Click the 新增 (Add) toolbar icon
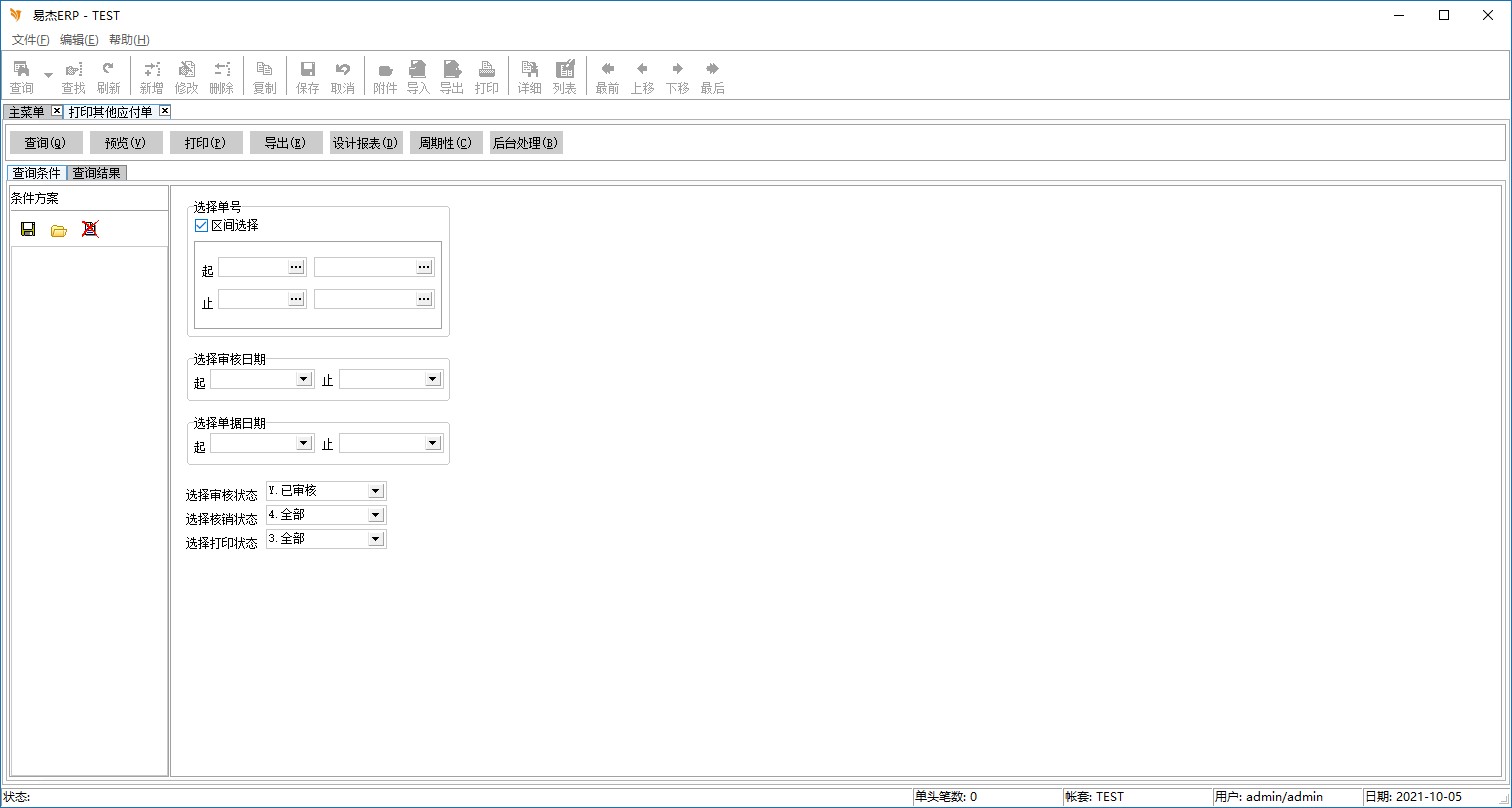Image resolution: width=1512 pixels, height=808 pixels. point(151,76)
